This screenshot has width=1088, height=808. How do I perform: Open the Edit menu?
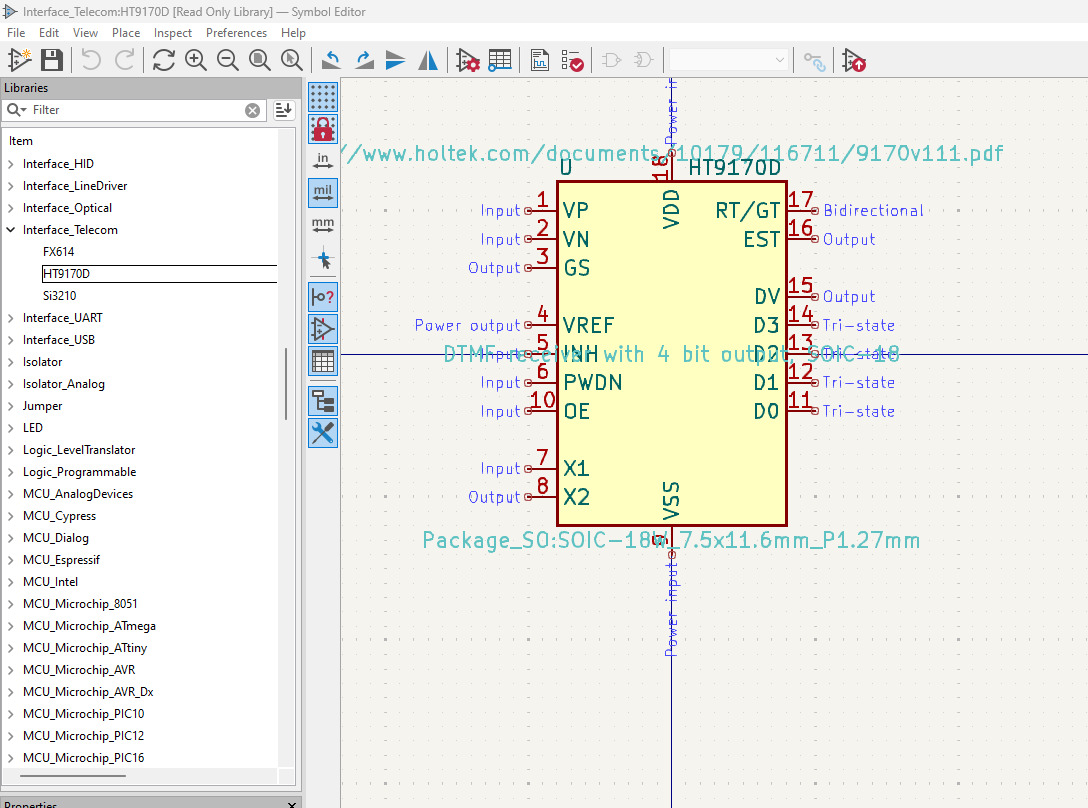tap(49, 33)
